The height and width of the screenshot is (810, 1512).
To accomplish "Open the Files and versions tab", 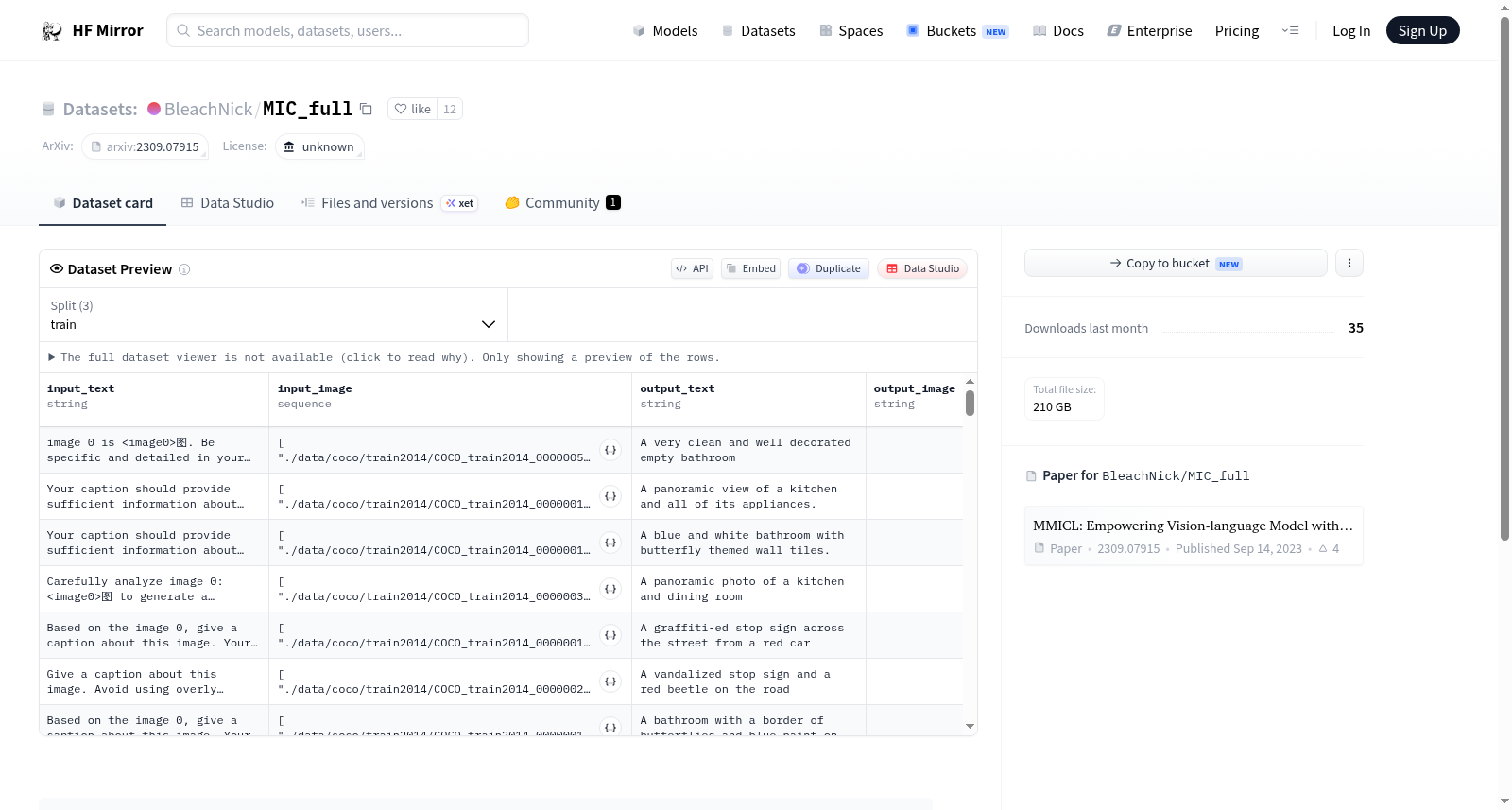I will (x=388, y=203).
